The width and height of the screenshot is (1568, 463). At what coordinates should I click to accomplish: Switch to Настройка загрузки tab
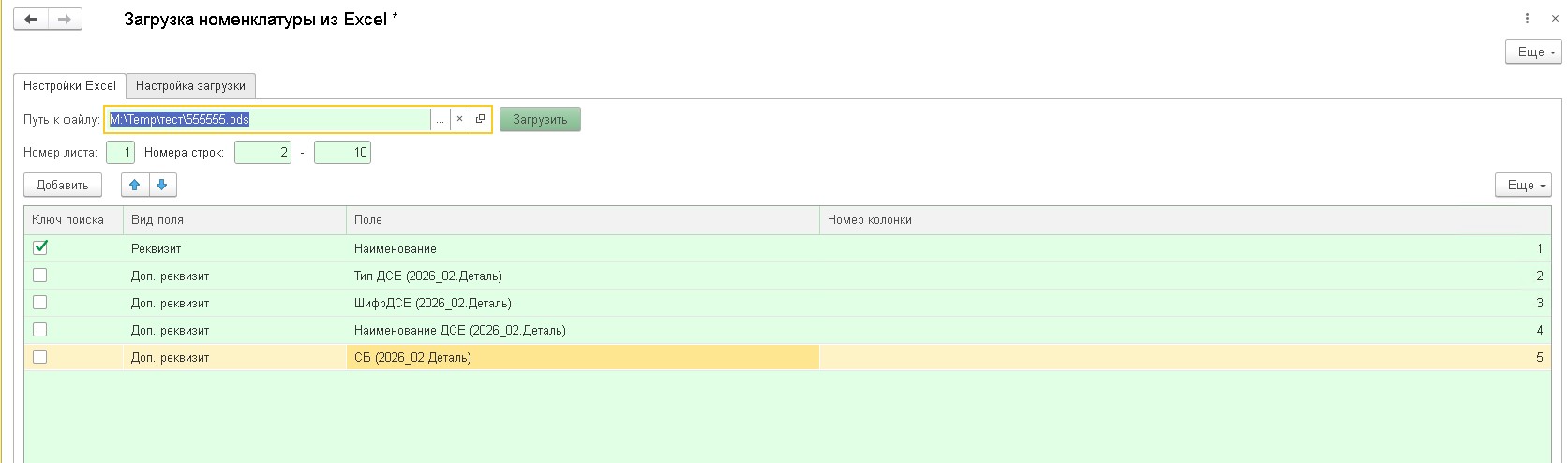point(190,85)
